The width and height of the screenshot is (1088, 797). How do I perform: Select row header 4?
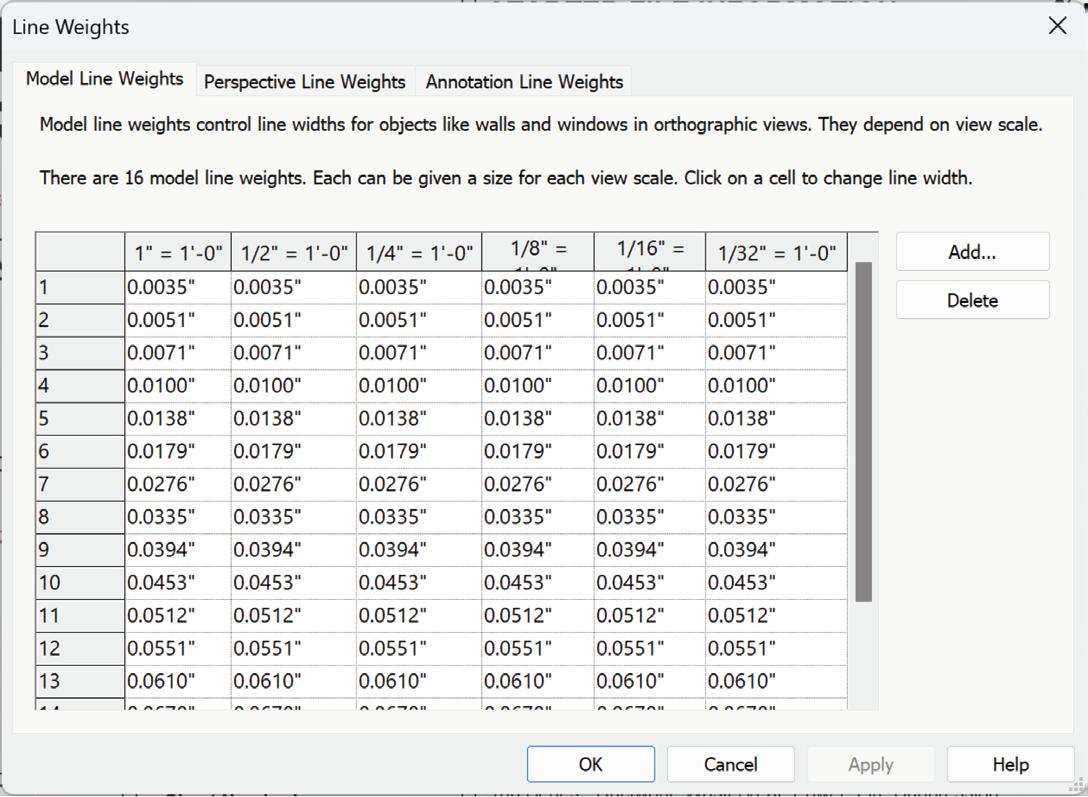[80, 386]
